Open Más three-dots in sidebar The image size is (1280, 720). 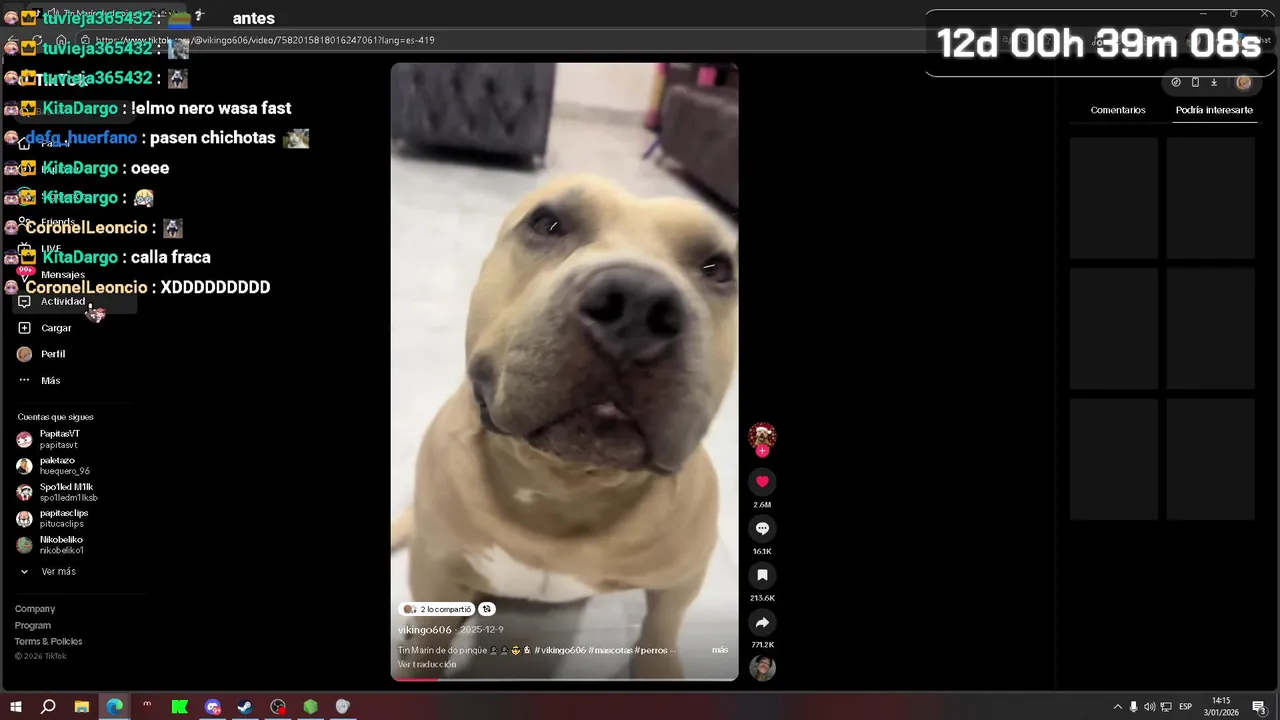(x=24, y=380)
